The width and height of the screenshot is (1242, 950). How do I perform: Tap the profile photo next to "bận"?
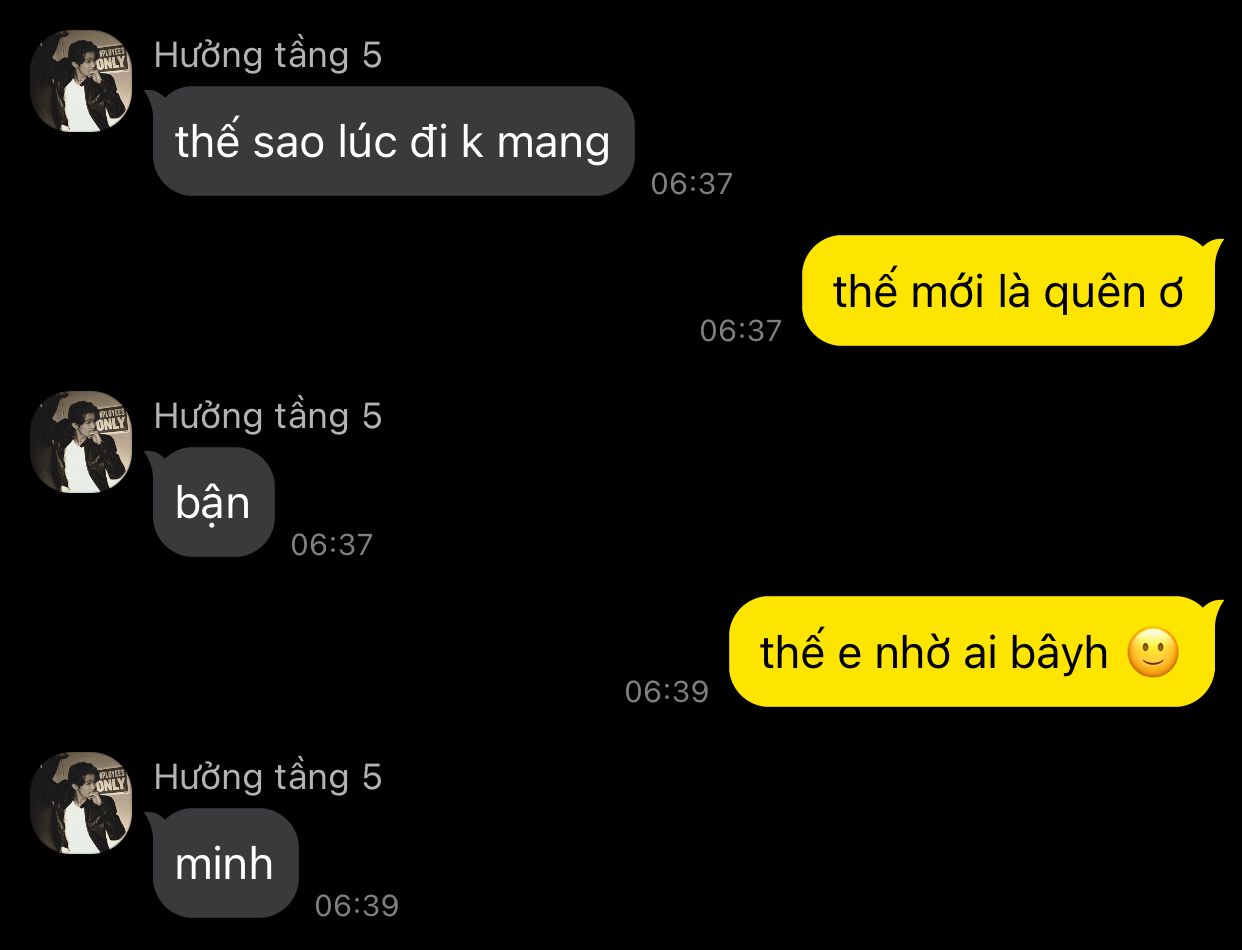point(82,442)
